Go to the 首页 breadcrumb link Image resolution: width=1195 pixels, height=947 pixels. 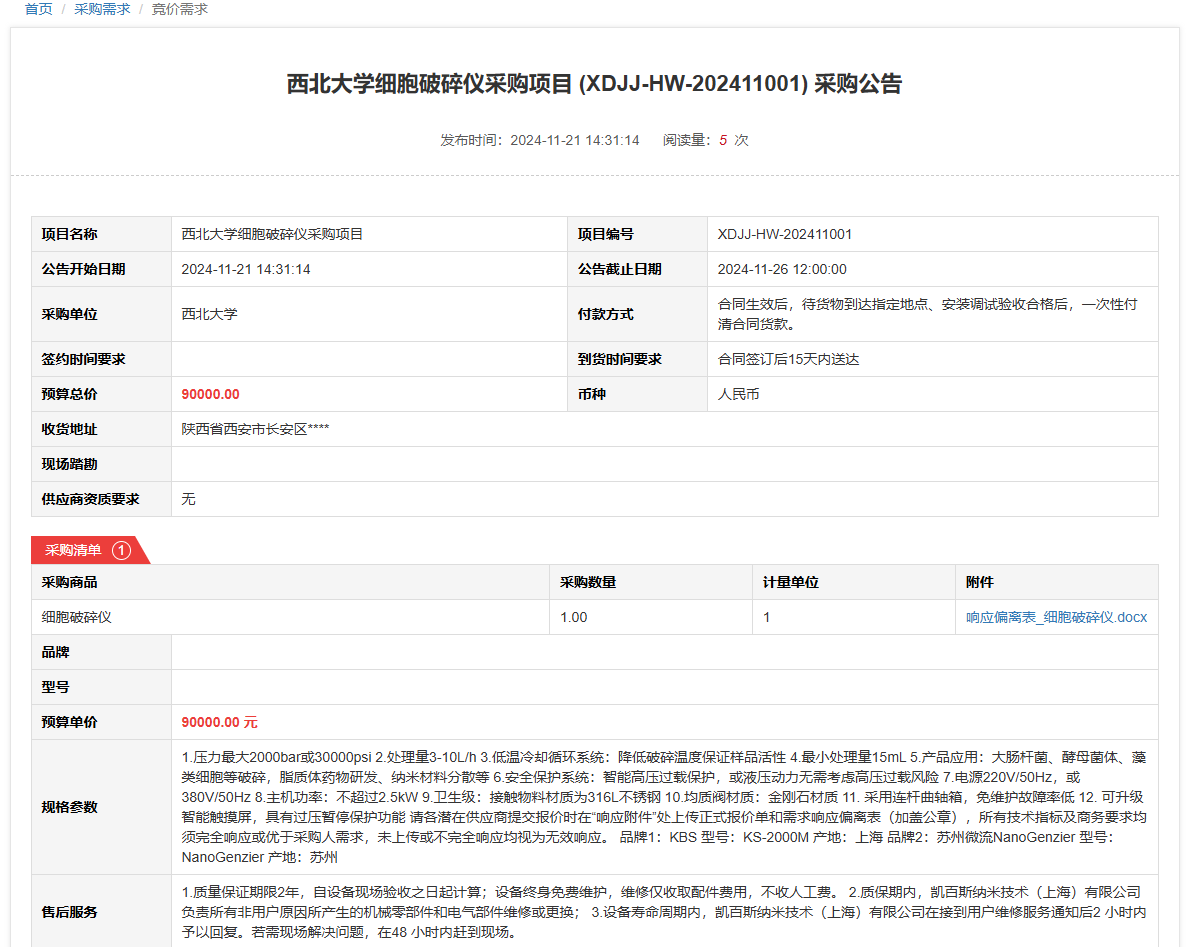click(x=38, y=9)
